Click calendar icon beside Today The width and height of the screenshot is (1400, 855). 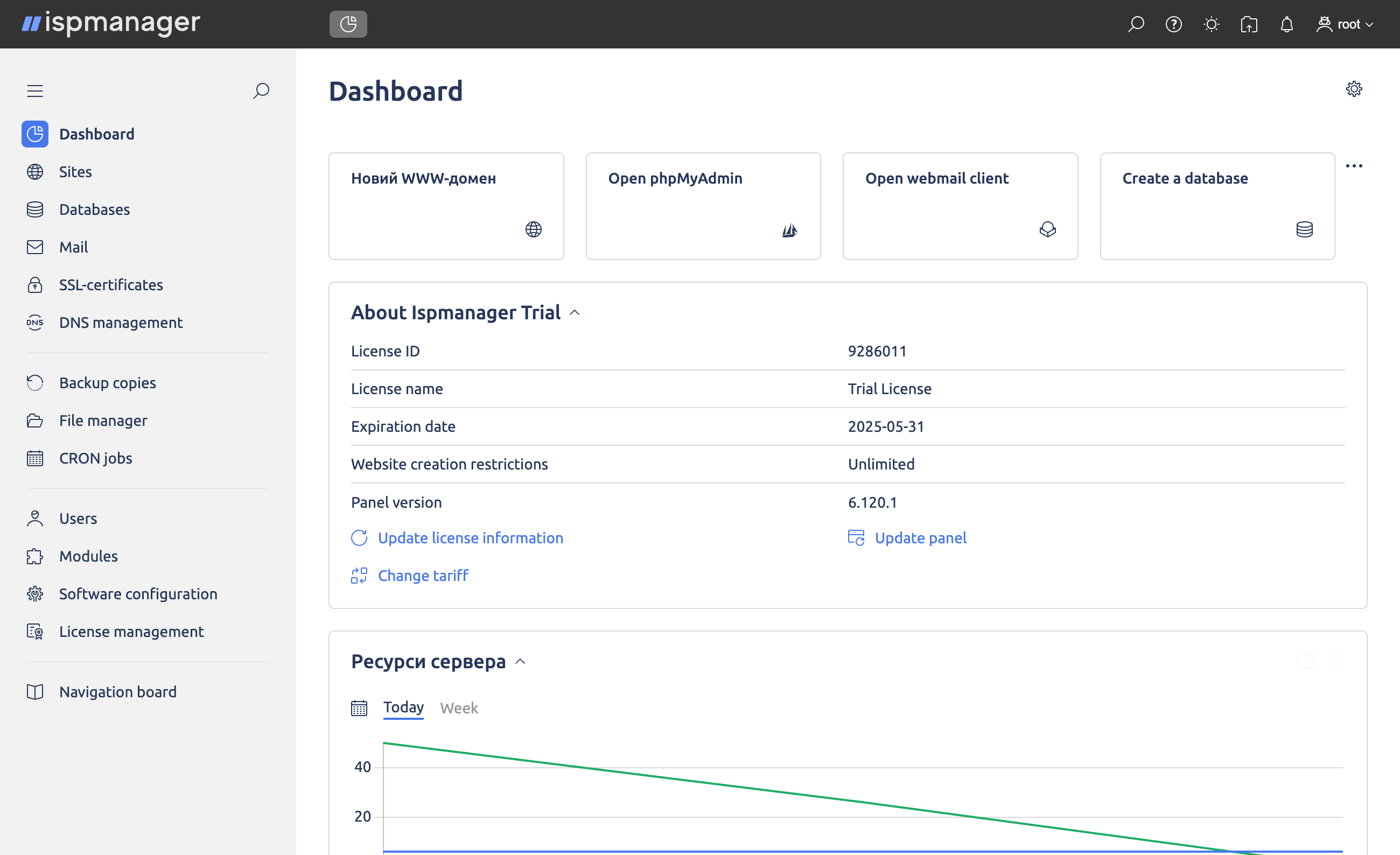(359, 708)
